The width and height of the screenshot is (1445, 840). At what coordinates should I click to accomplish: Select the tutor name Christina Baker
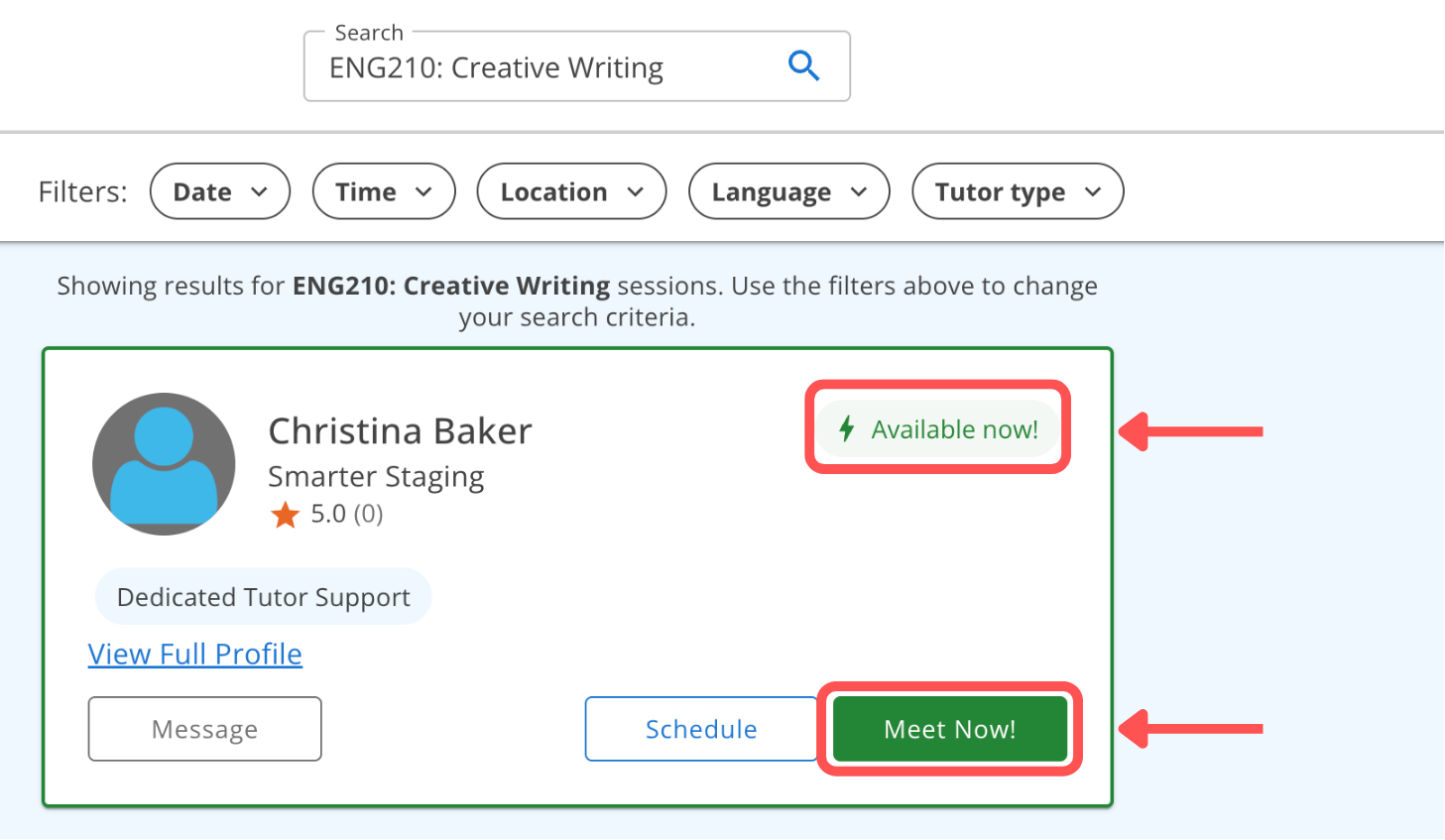click(x=401, y=431)
